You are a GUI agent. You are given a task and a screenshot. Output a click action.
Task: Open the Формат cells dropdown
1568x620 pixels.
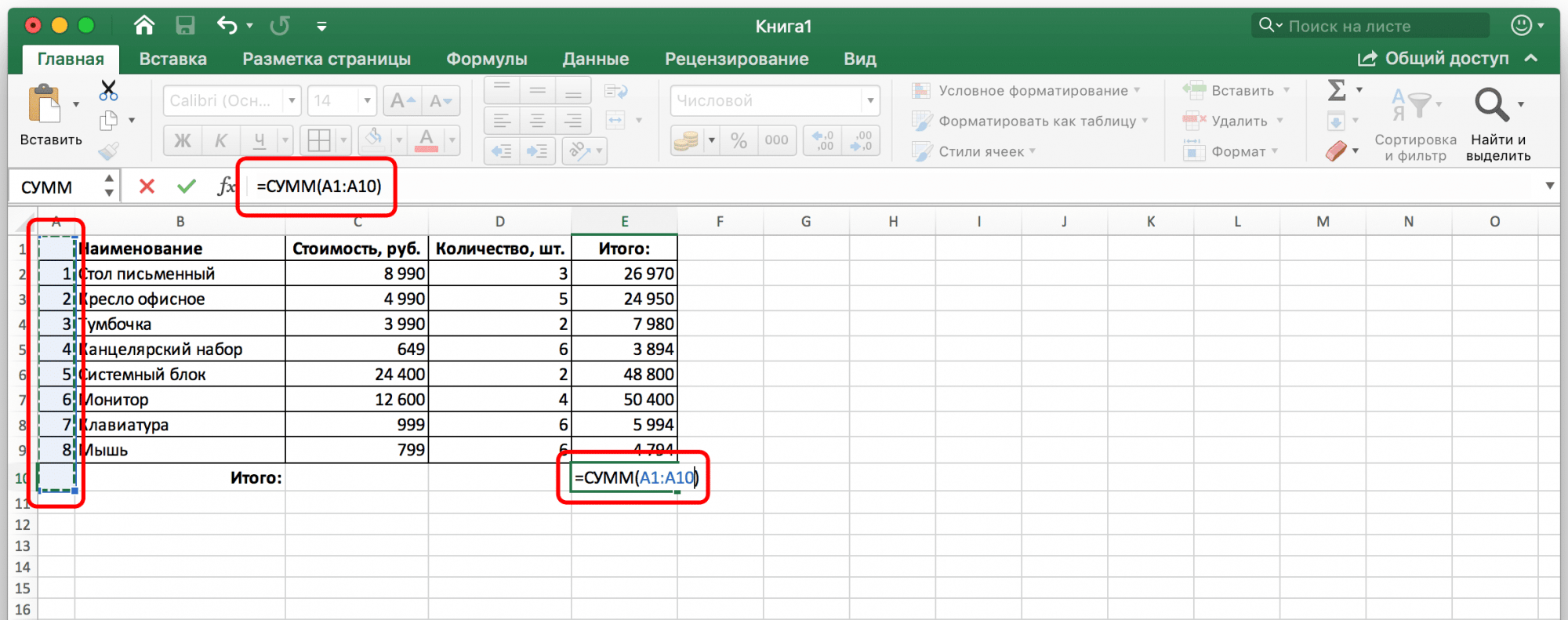(1275, 151)
